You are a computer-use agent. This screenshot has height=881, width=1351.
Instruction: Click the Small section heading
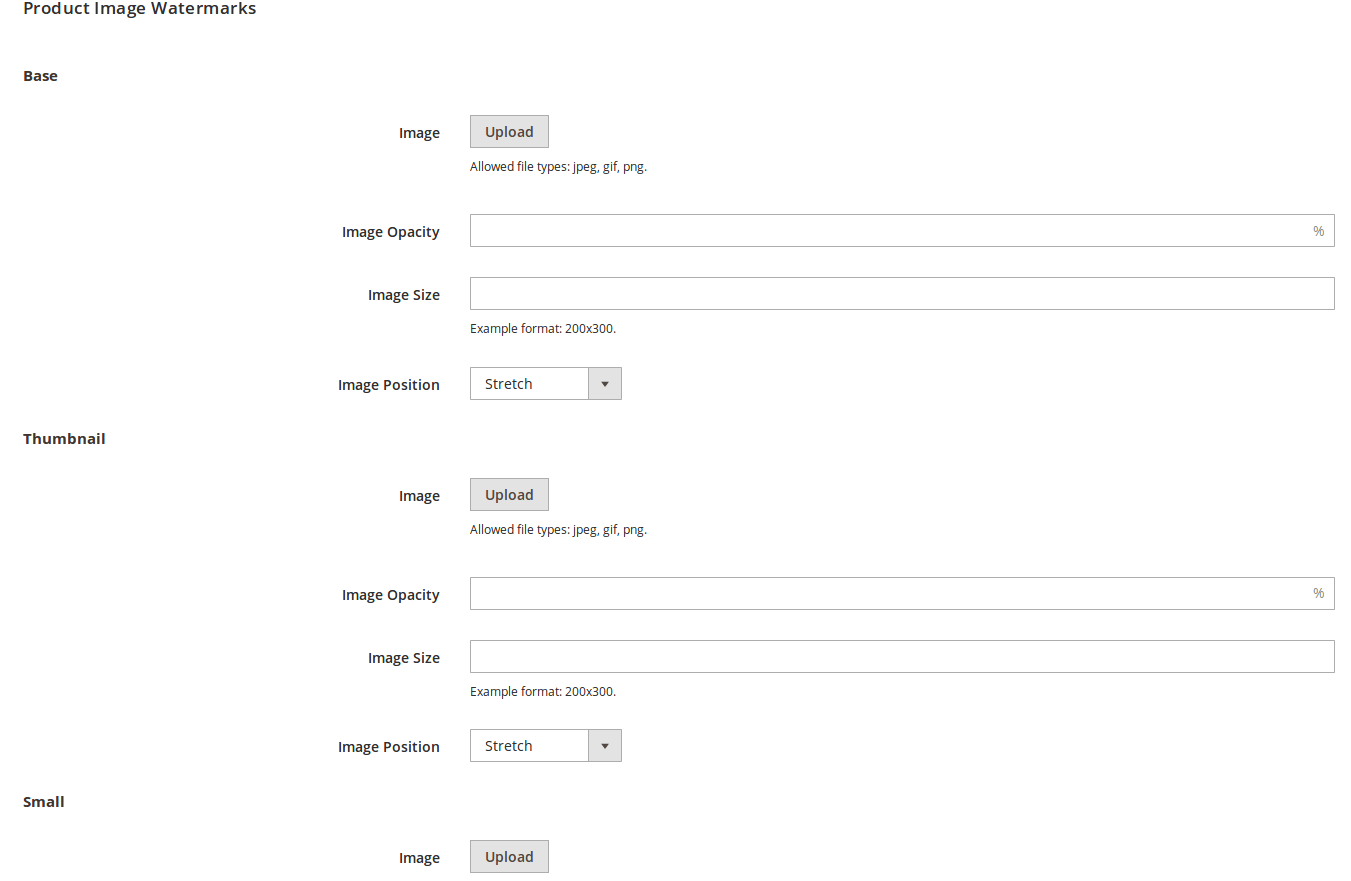pyautogui.click(x=43, y=801)
